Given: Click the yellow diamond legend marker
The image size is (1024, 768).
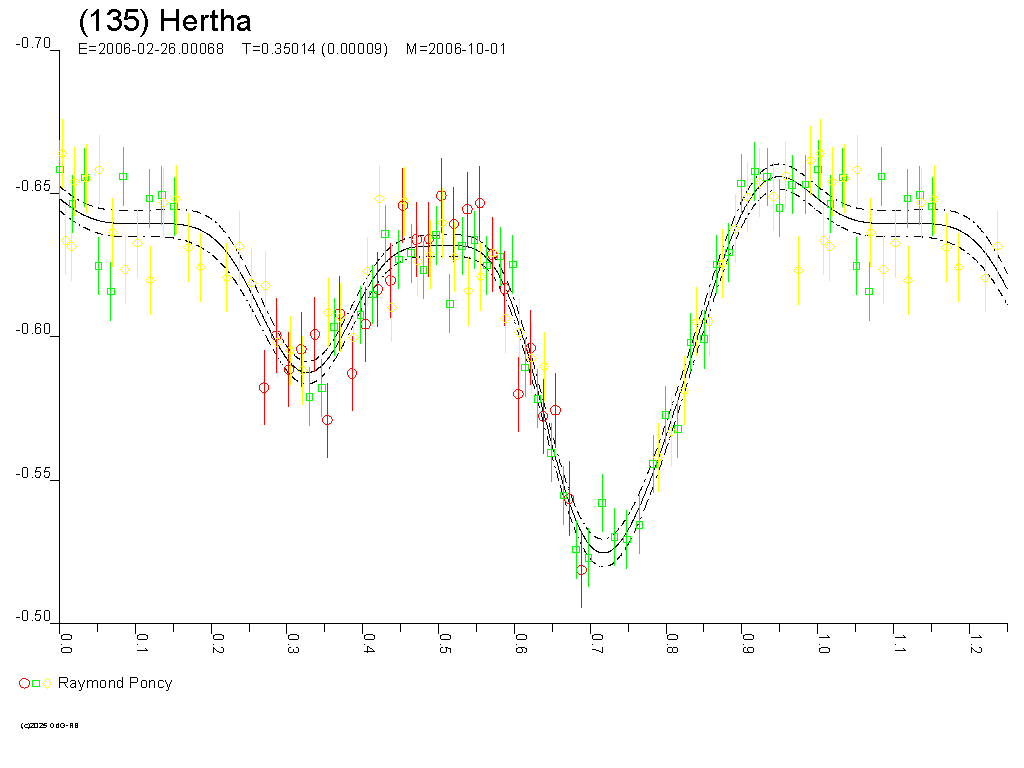Looking at the screenshot, I should point(47,684).
